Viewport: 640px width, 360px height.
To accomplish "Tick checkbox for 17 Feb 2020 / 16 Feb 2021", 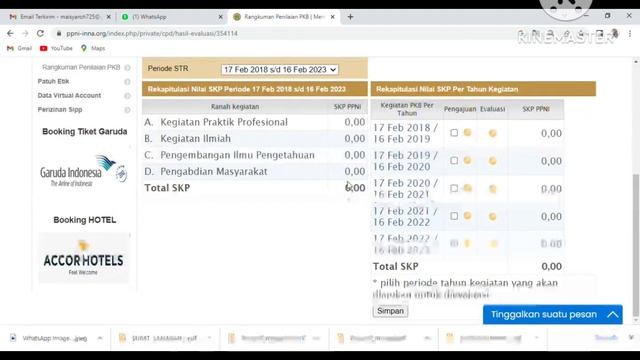I will coord(454,188).
